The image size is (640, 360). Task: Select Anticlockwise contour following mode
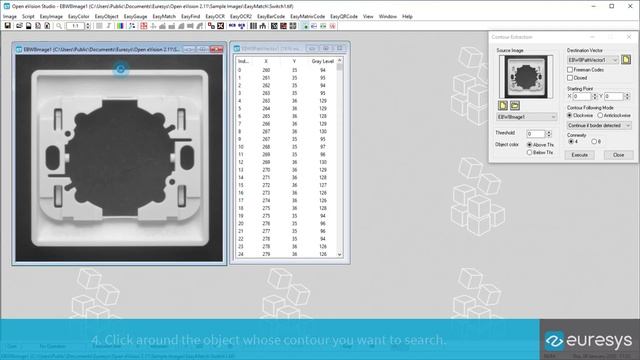pyautogui.click(x=600, y=116)
